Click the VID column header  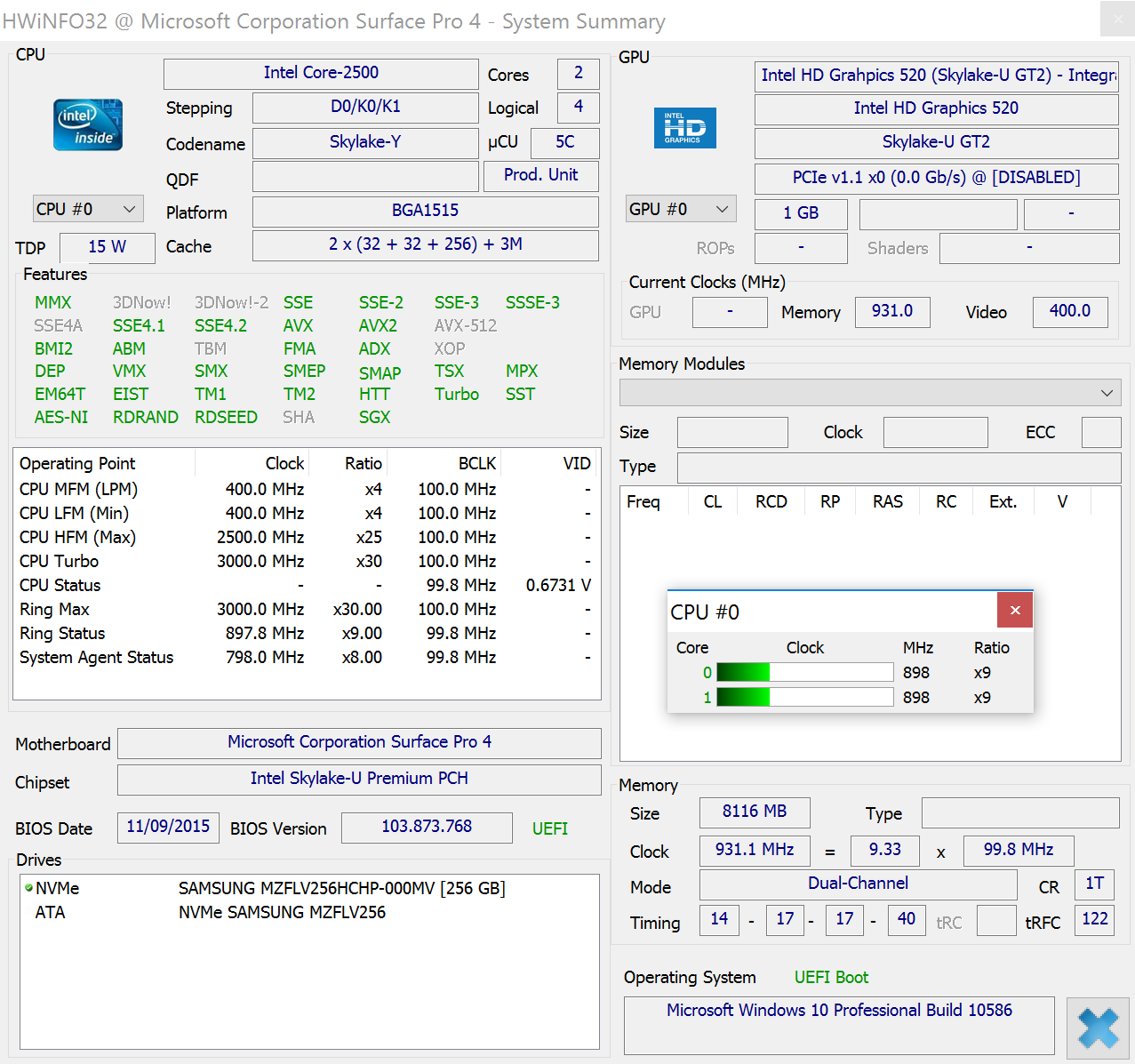[x=550, y=463]
